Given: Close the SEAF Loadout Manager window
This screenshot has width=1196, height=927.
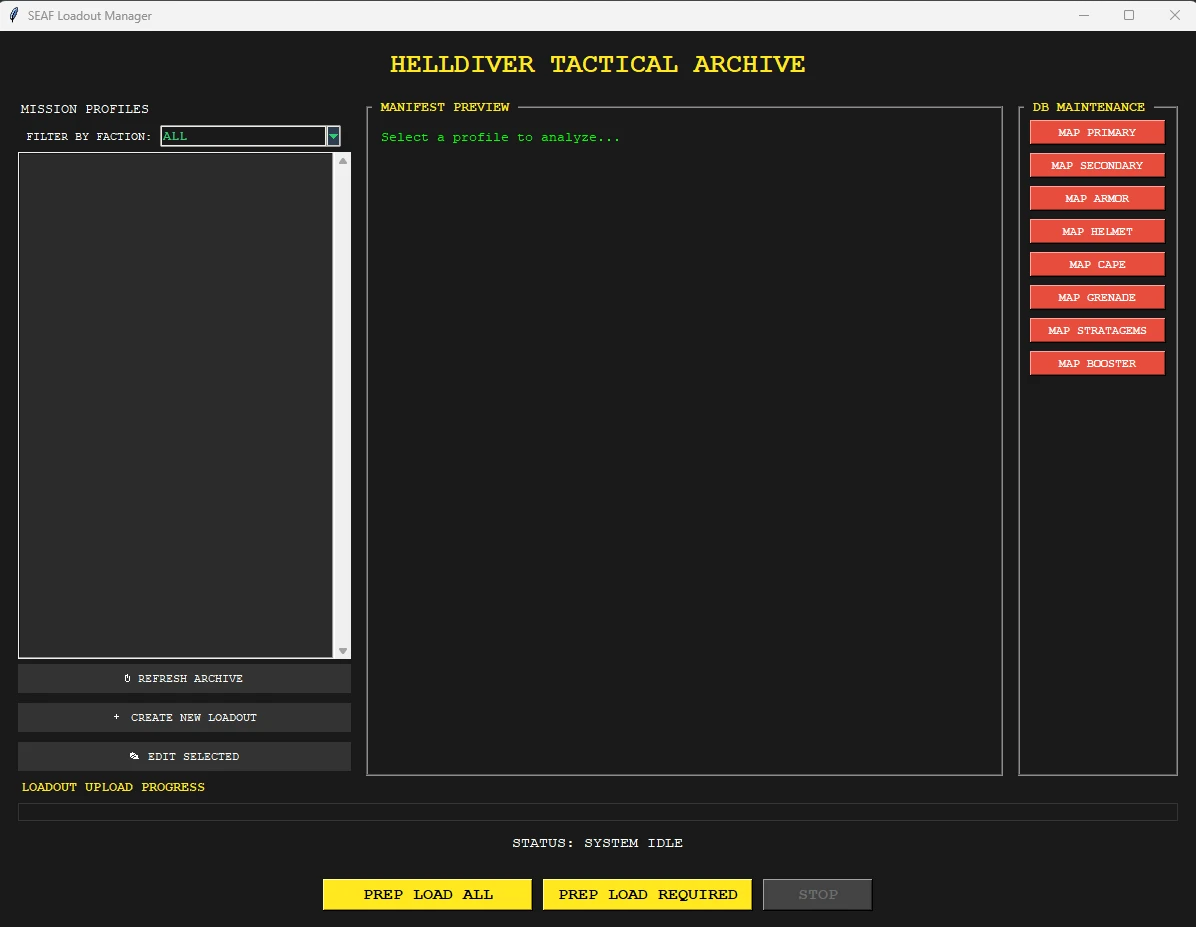Looking at the screenshot, I should (x=1175, y=15).
